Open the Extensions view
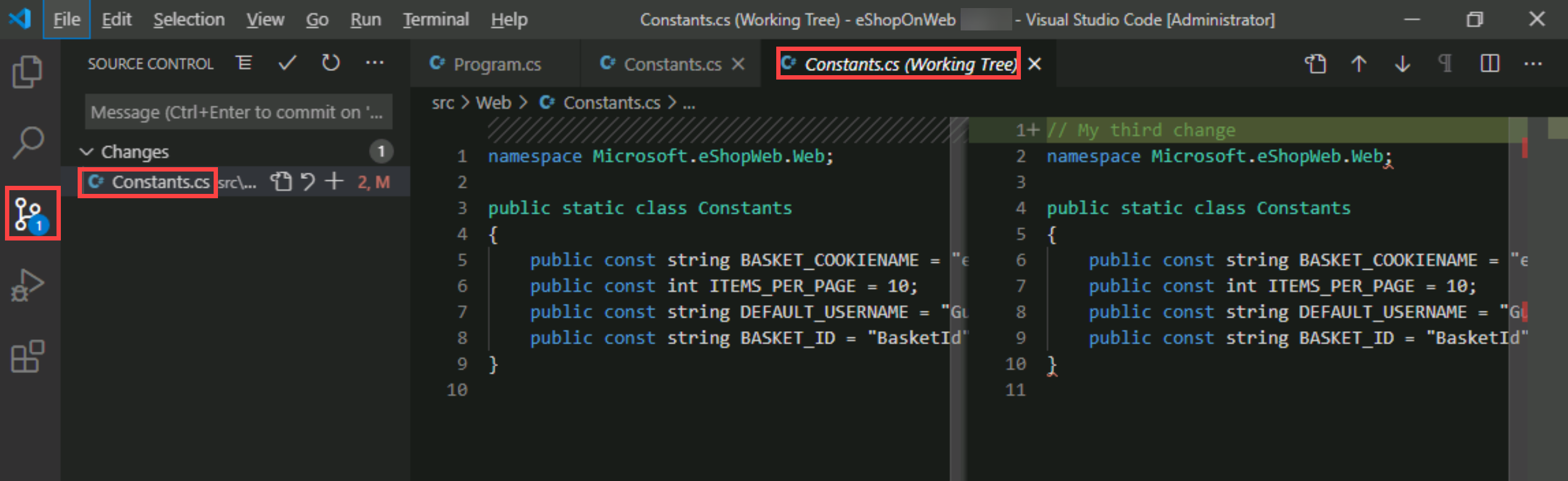 (28, 356)
